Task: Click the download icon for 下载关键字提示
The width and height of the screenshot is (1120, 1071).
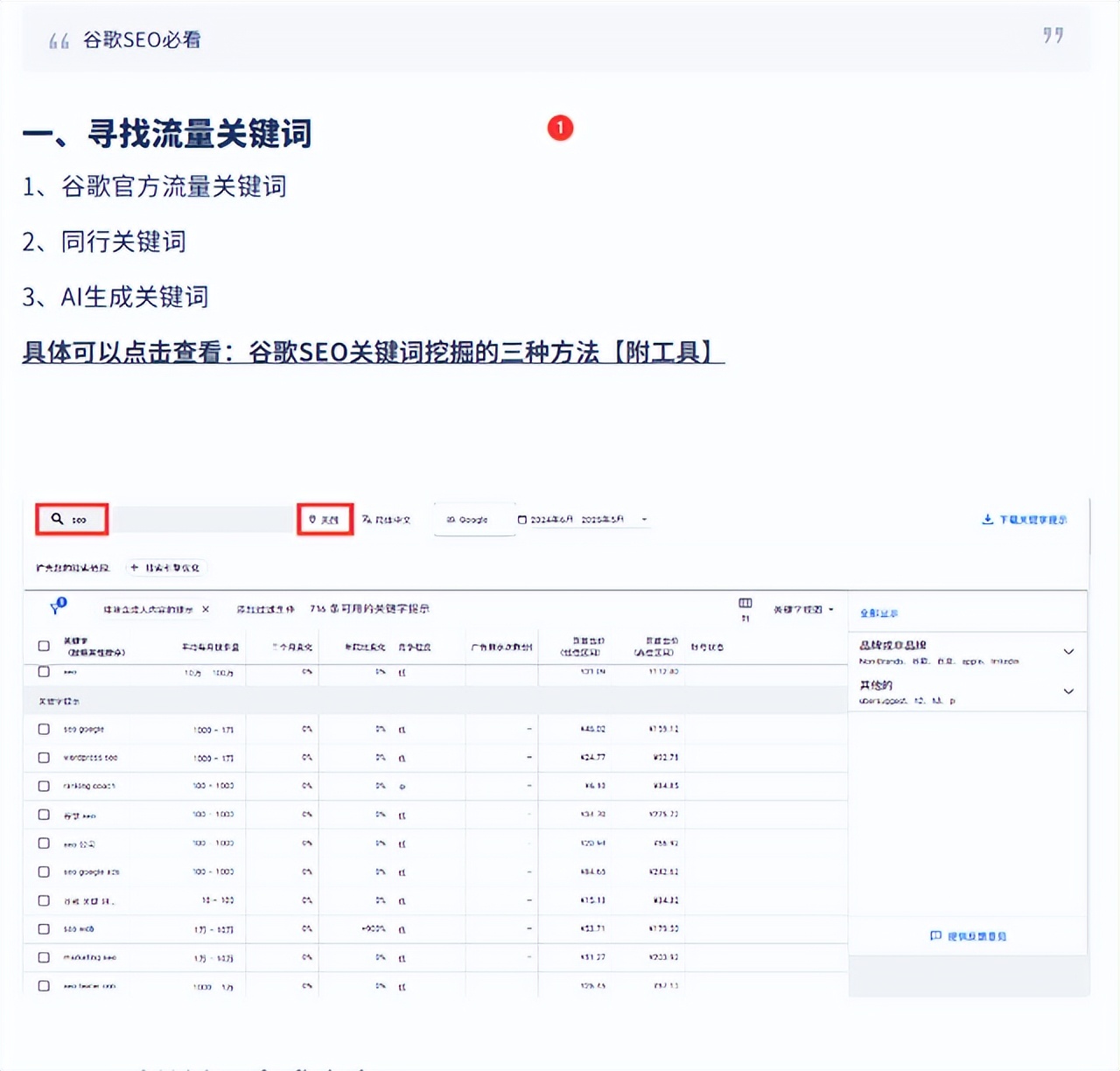Action: pos(988,518)
